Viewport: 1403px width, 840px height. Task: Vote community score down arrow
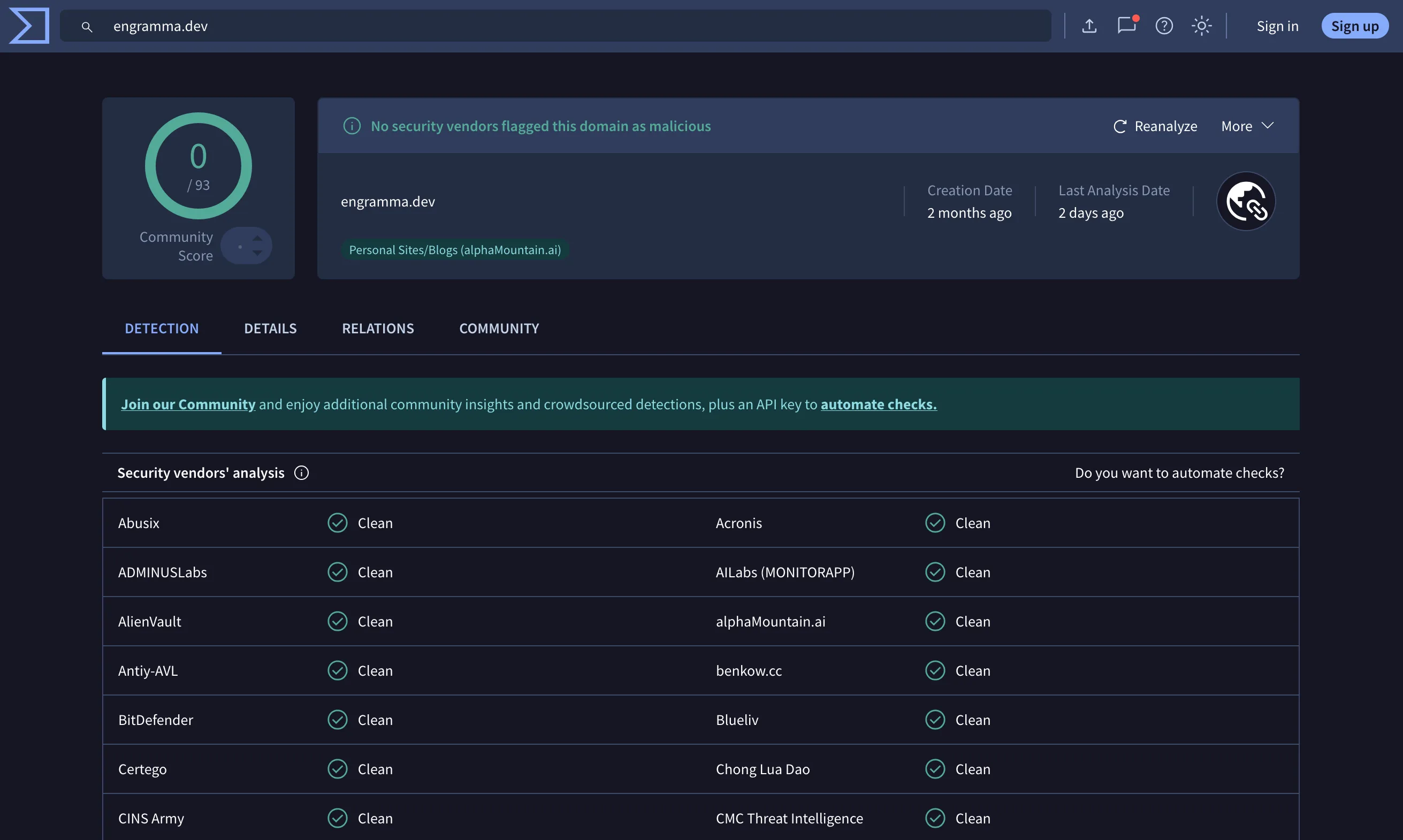pyautogui.click(x=257, y=254)
